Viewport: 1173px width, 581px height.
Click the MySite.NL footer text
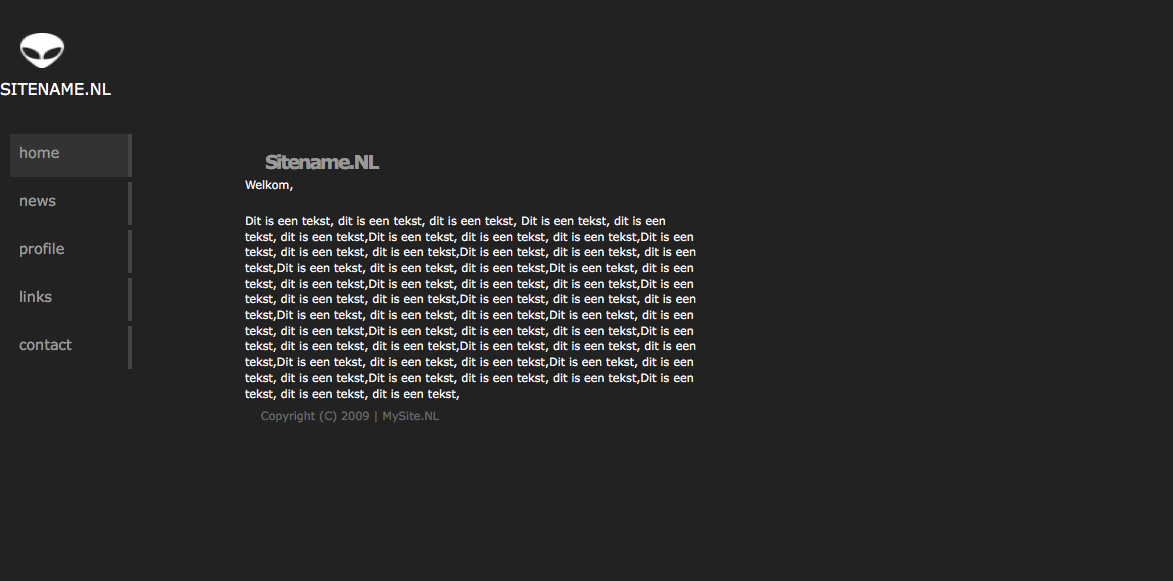[x=411, y=416]
